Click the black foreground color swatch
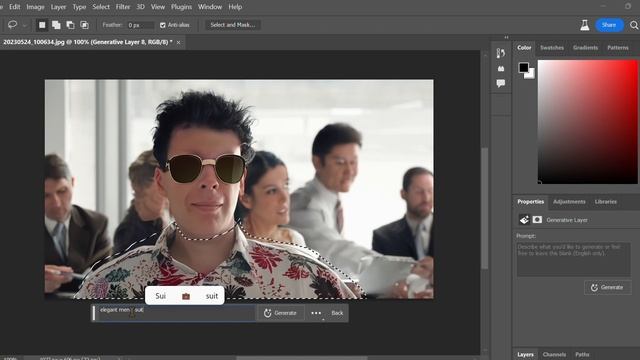640x360 pixels. coord(524,67)
